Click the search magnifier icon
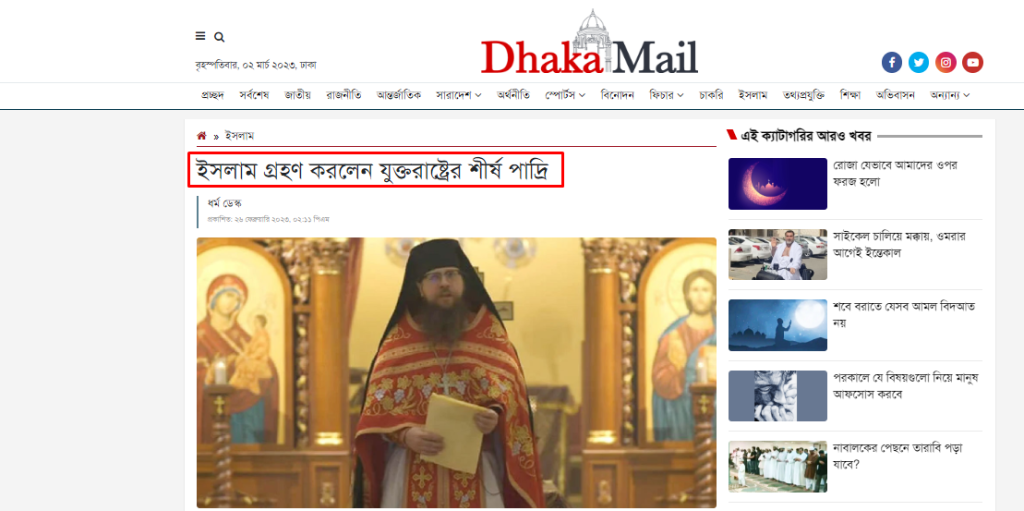 tap(219, 37)
